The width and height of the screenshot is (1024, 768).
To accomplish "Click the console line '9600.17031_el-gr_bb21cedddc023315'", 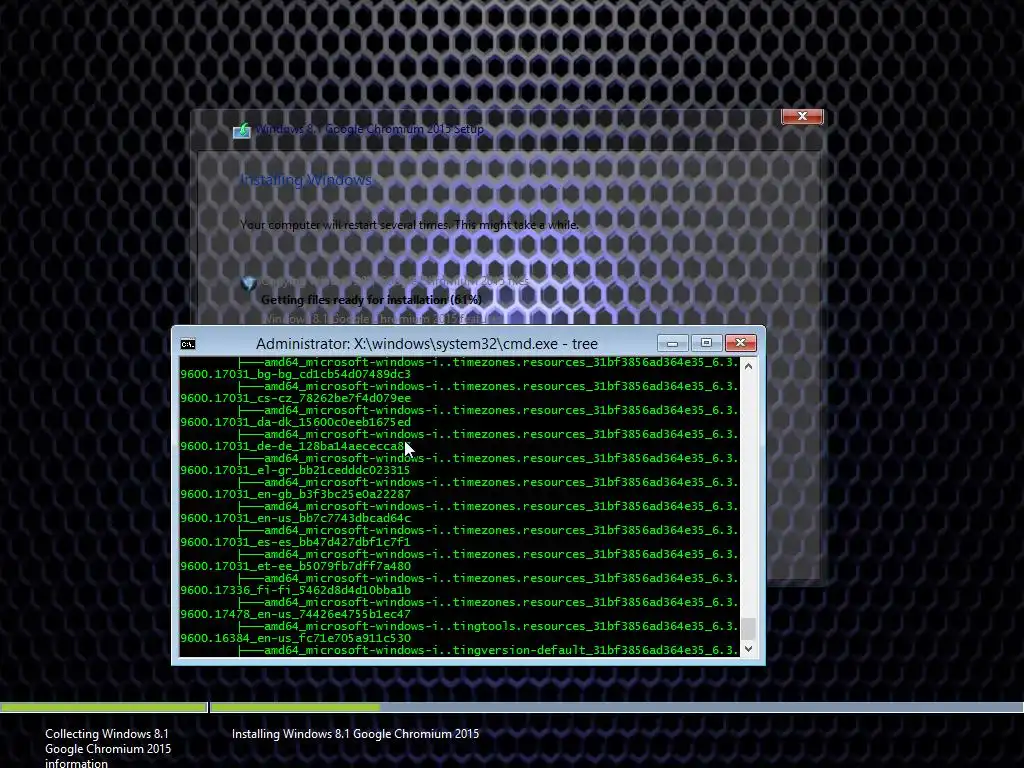I will 295,470.
